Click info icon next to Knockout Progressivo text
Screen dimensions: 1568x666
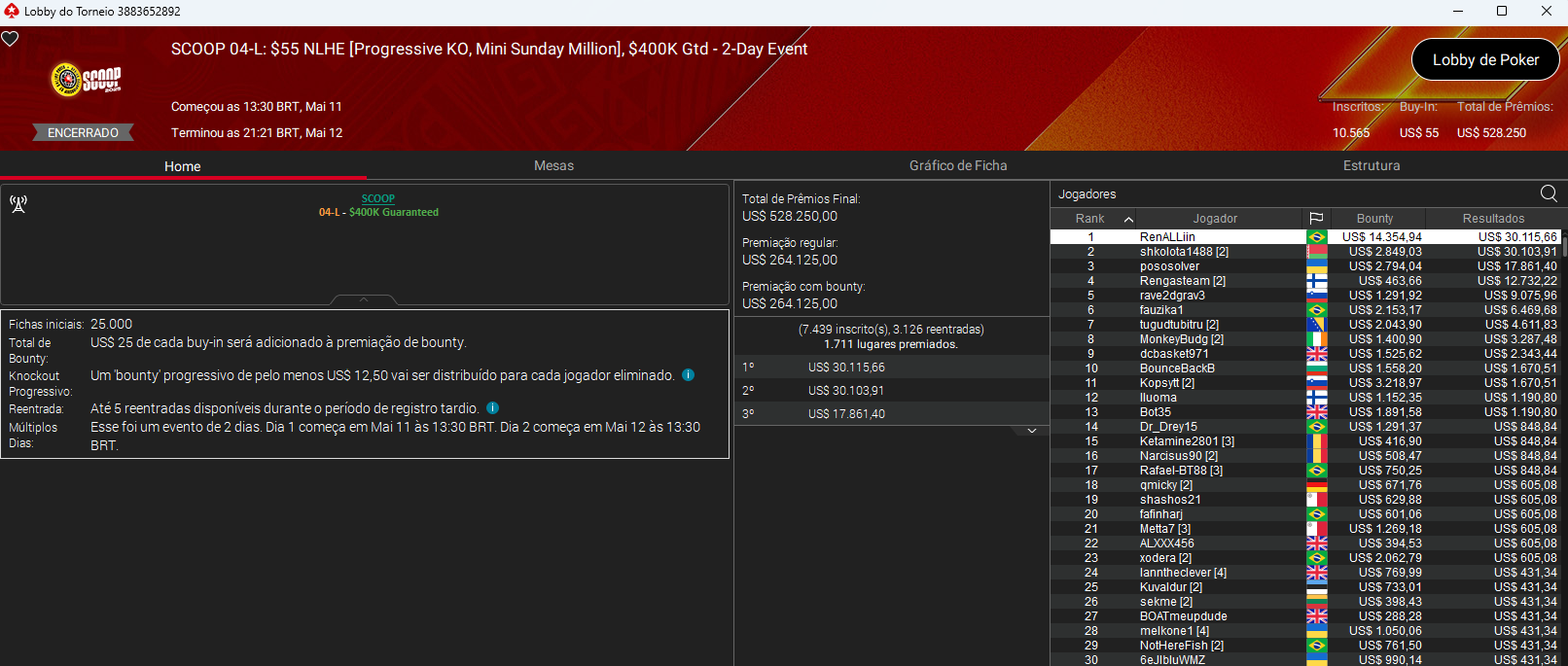pyautogui.click(x=689, y=375)
